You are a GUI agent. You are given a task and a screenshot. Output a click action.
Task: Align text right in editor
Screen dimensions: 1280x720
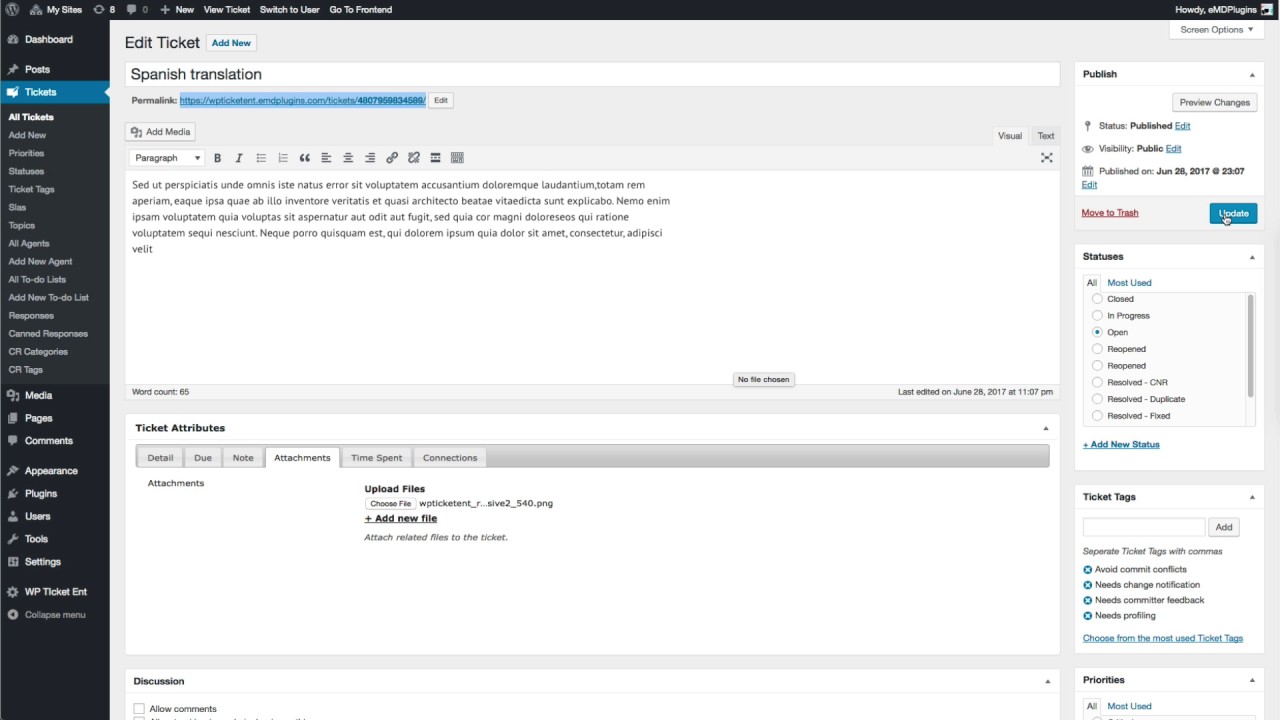click(x=370, y=158)
